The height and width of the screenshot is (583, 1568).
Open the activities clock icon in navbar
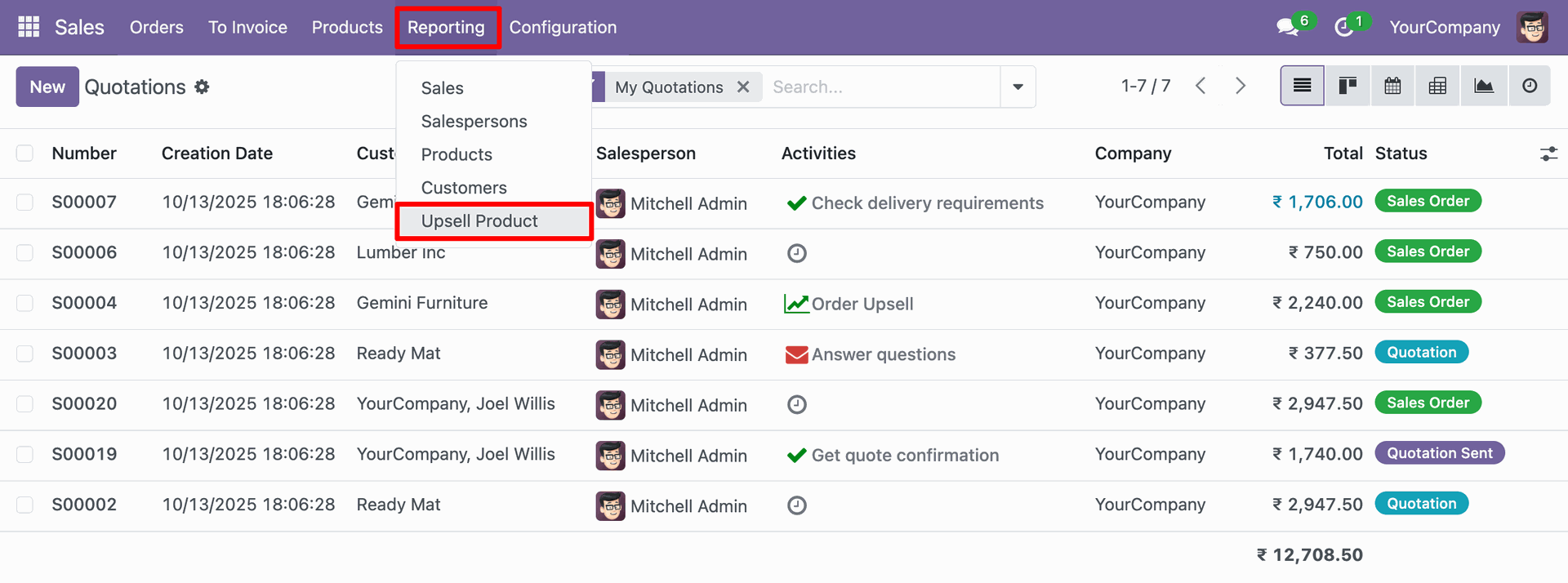(x=1344, y=27)
